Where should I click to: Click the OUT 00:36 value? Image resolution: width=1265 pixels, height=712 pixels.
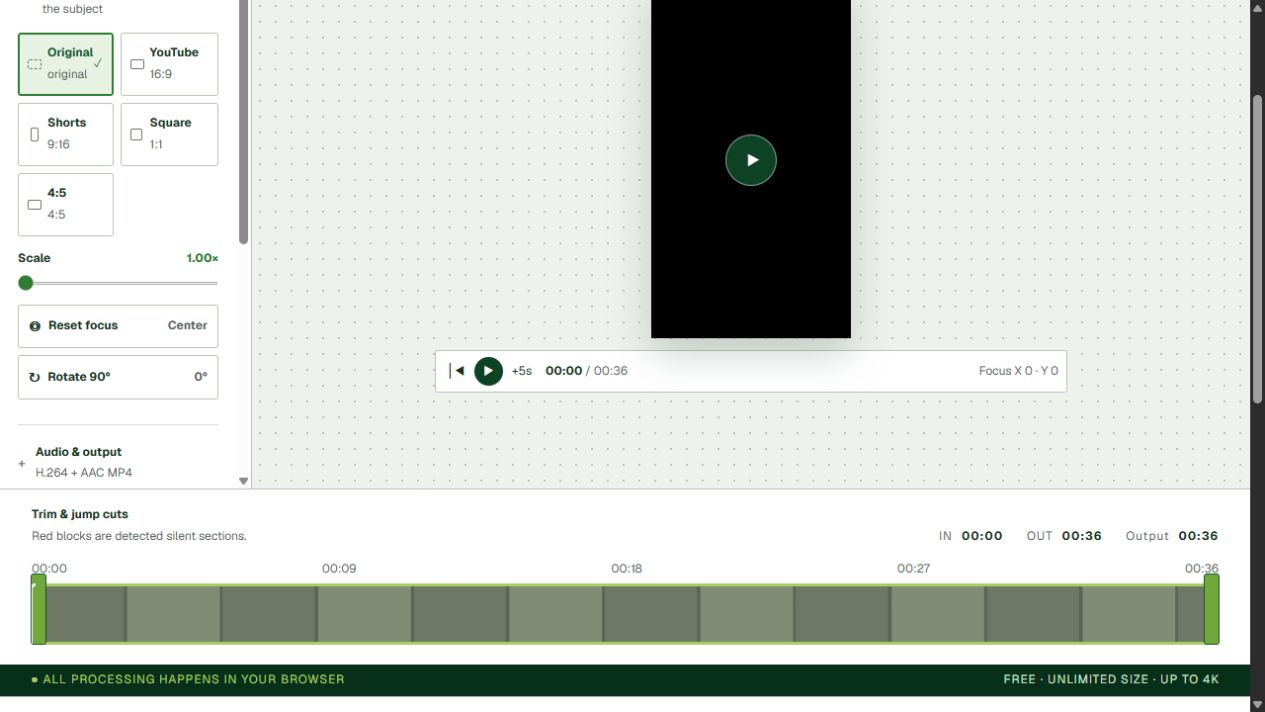(x=1082, y=536)
